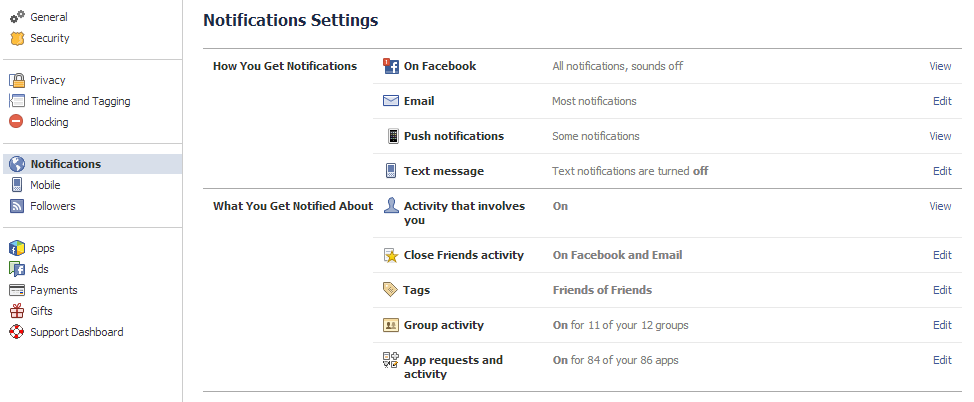The image size is (974, 402).
Task: Edit Email notification settings
Action: point(942,101)
